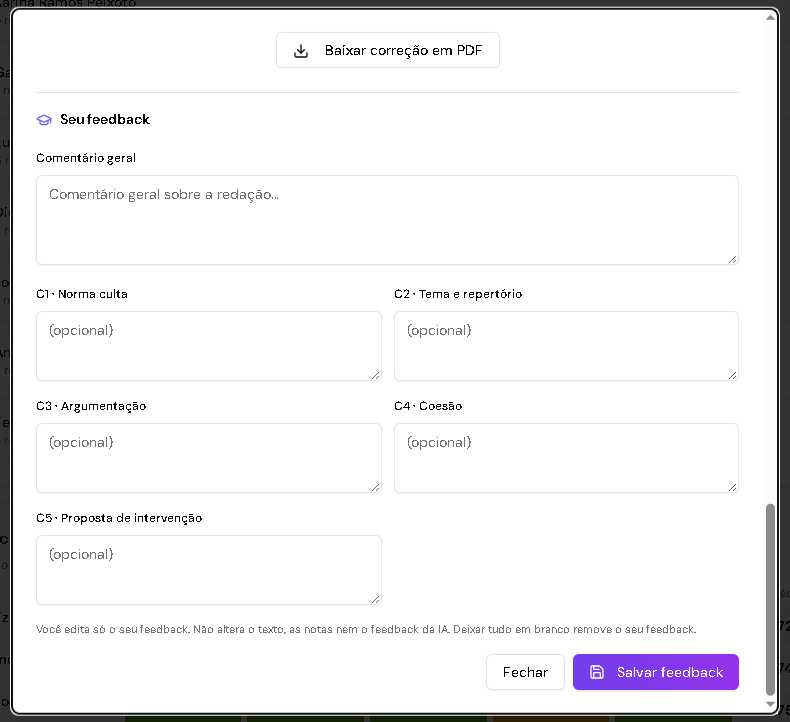Screen dimensions: 790x722
Task: Click the modal's vertical scrollbar thumb
Action: [x=770, y=599]
